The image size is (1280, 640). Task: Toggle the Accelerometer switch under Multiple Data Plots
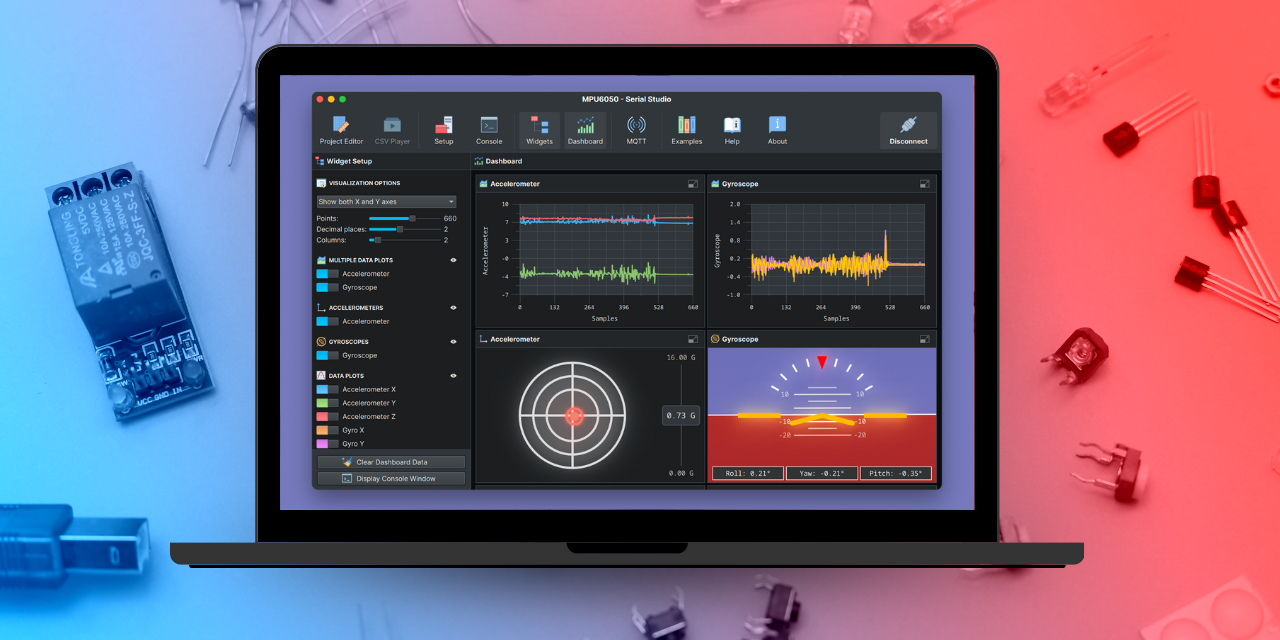(x=327, y=273)
